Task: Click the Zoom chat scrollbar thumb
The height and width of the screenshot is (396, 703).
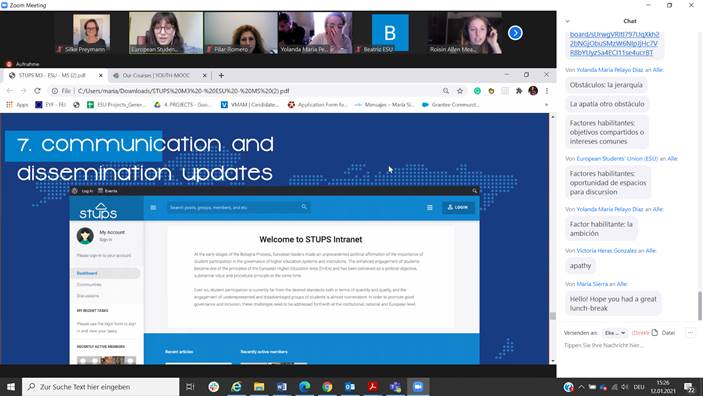Action: (x=699, y=305)
